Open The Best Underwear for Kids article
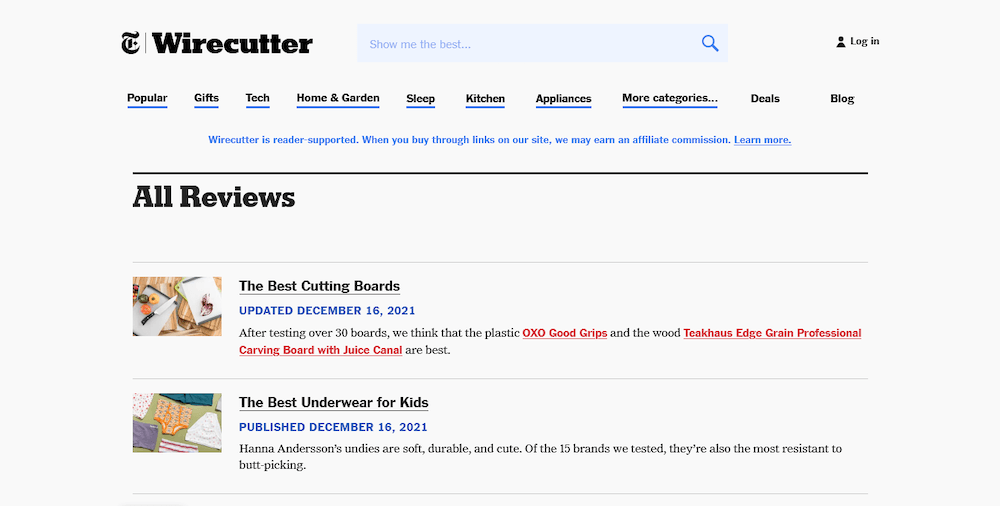The image size is (1000, 506). (x=334, y=403)
